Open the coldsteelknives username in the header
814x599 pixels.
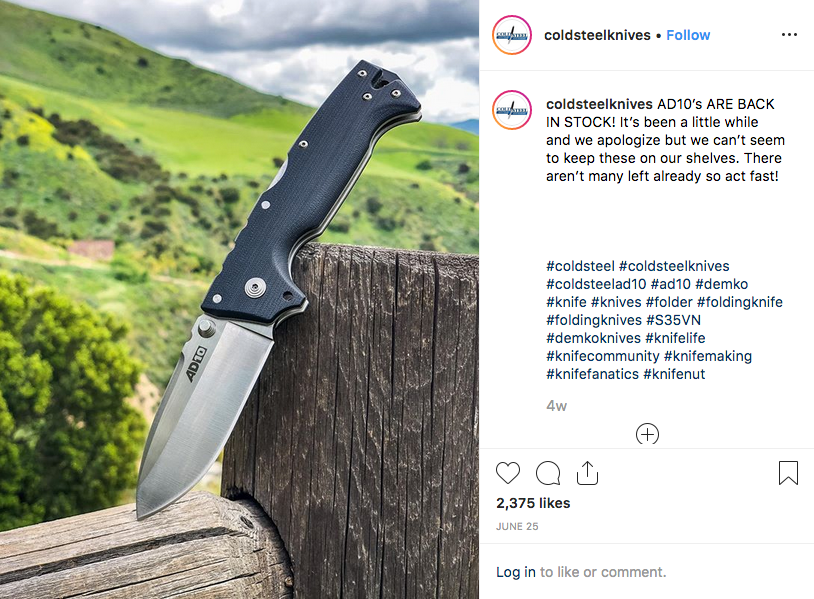pos(597,35)
